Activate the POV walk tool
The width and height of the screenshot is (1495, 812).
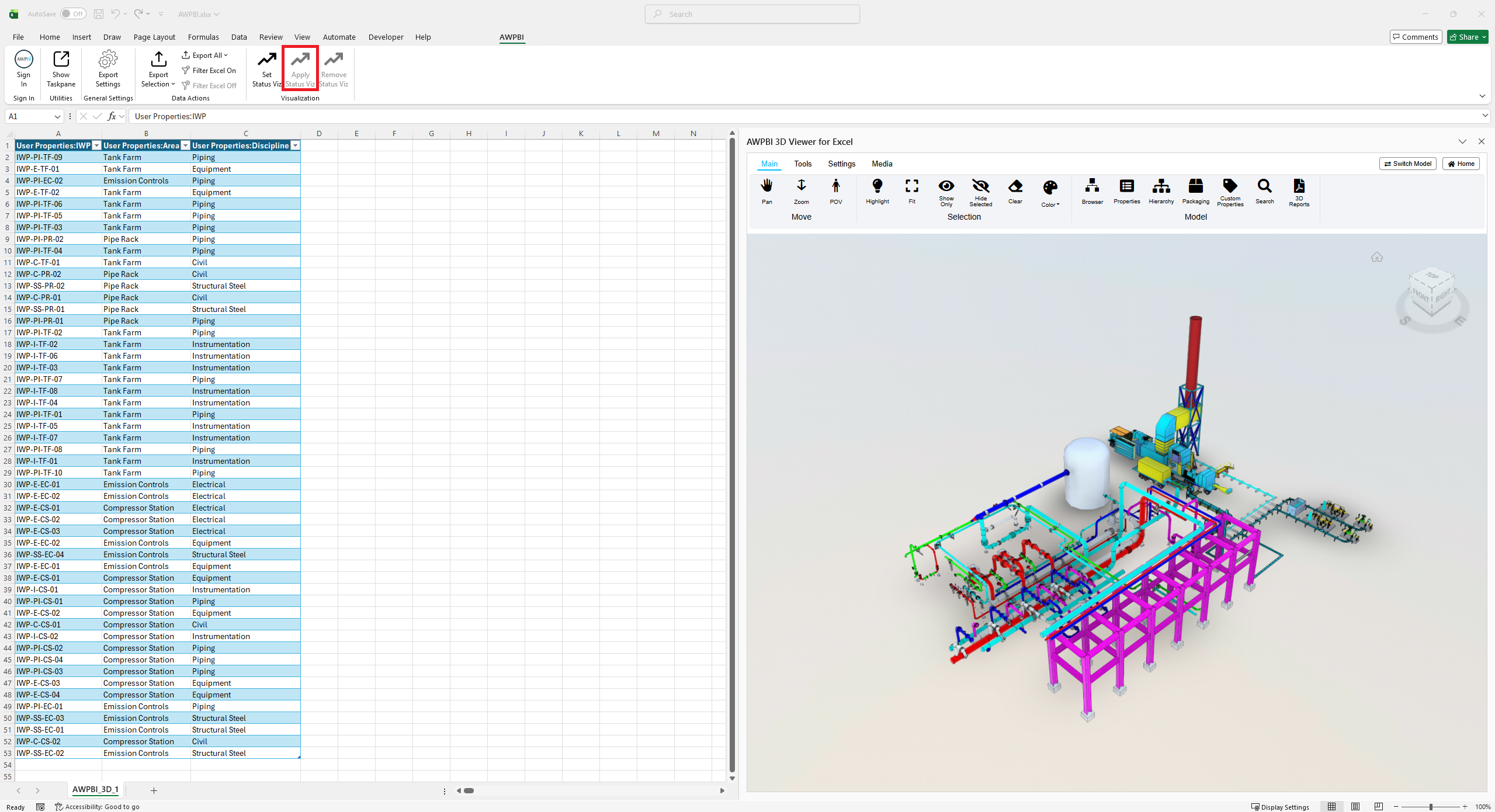[x=836, y=191]
